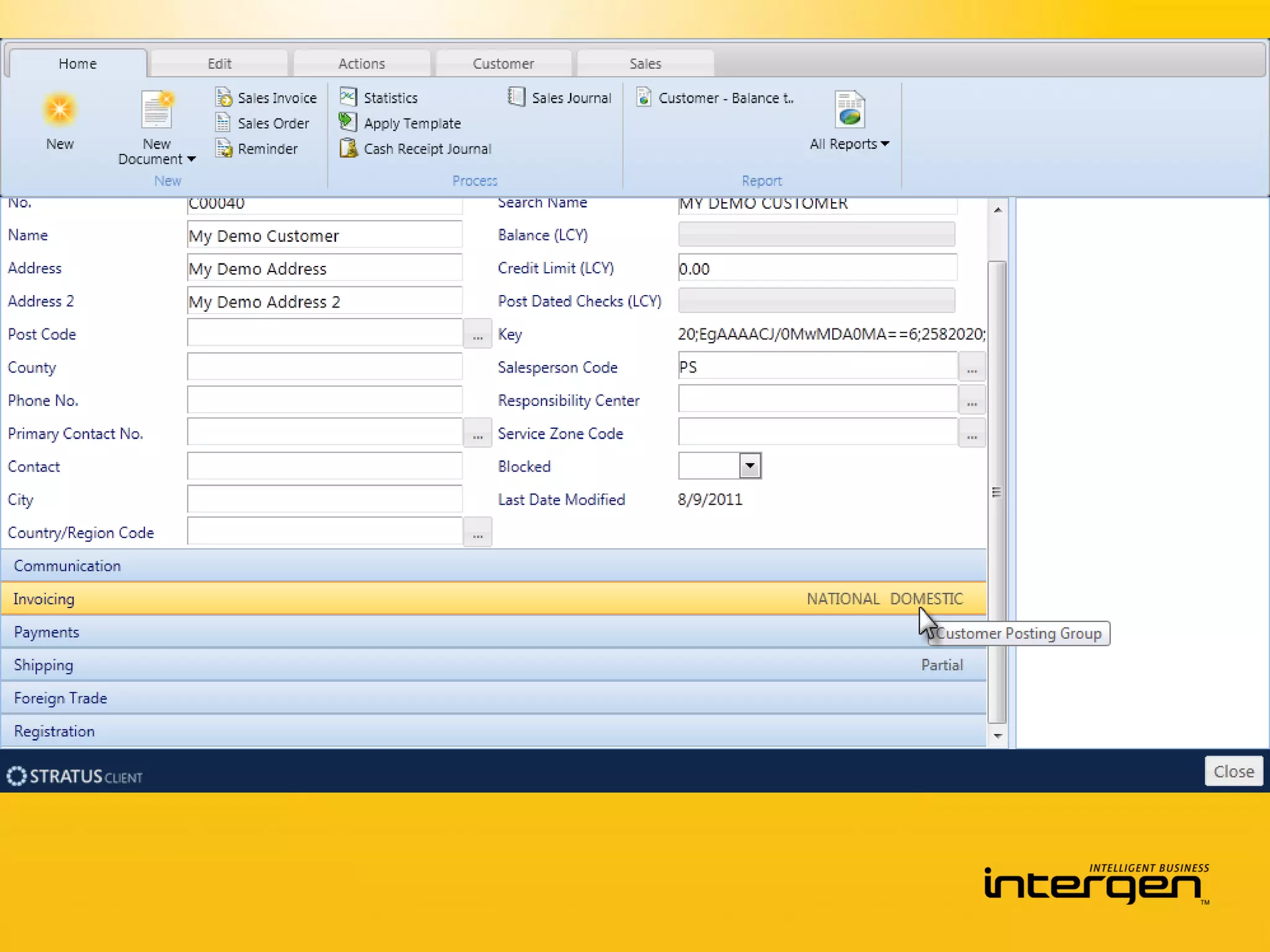1270x952 pixels.
Task: Click the Close button
Action: tap(1233, 771)
